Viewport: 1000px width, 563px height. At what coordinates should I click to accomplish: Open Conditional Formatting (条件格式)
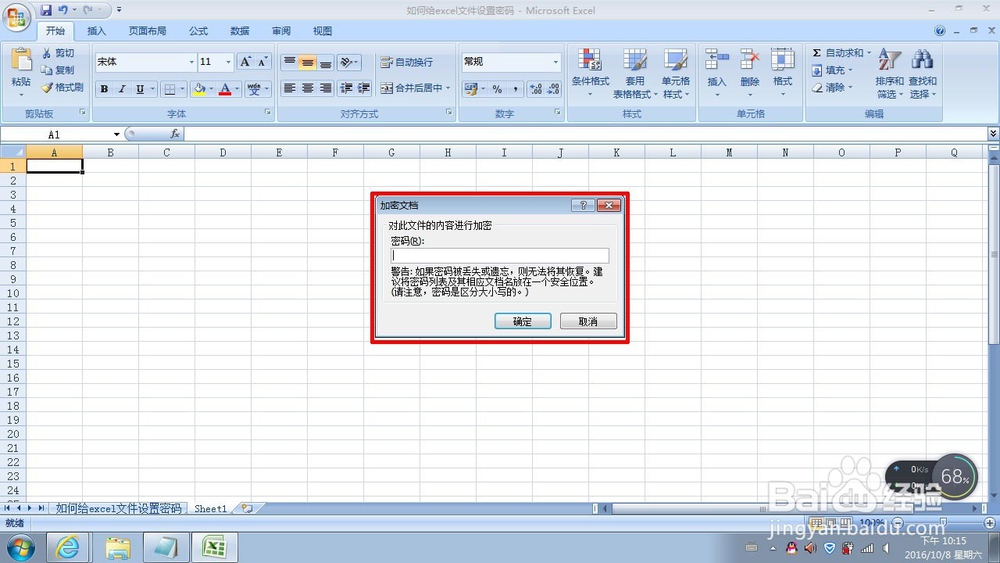590,73
